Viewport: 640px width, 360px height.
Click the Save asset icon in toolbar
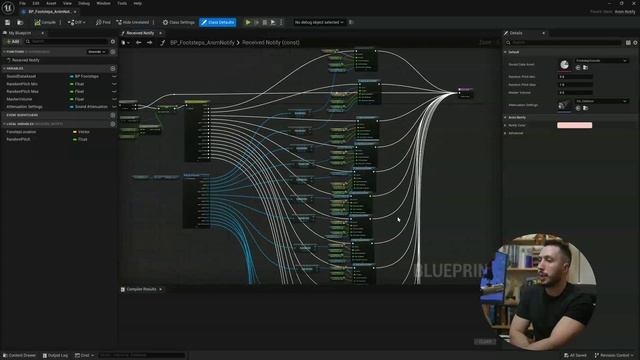(7, 22)
